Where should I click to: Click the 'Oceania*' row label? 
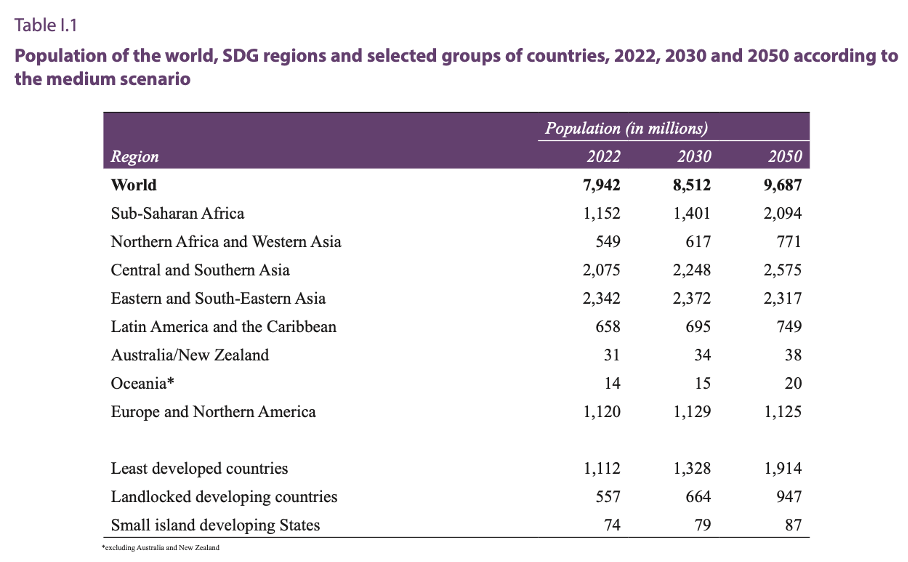coord(143,383)
